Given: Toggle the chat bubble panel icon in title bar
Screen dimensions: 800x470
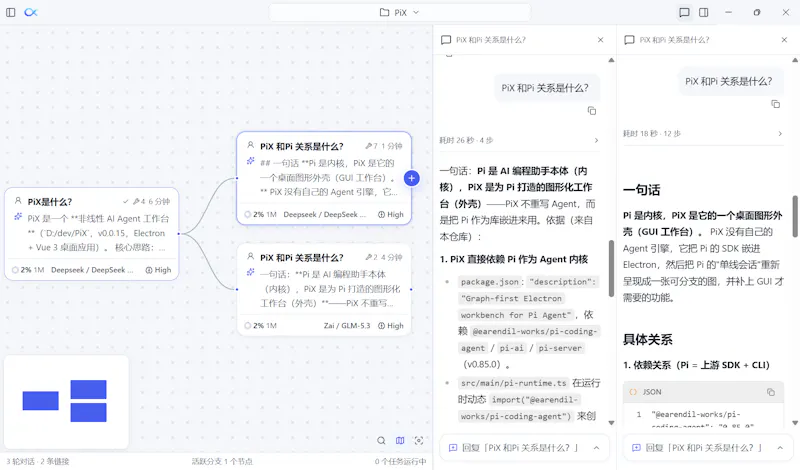Looking at the screenshot, I should [684, 12].
